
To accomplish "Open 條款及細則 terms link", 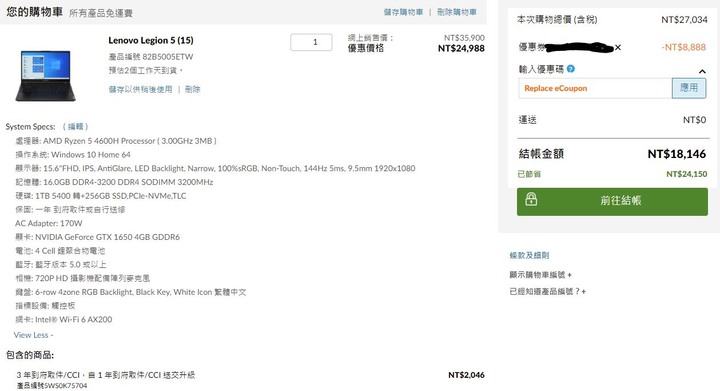I will click(x=529, y=255).
